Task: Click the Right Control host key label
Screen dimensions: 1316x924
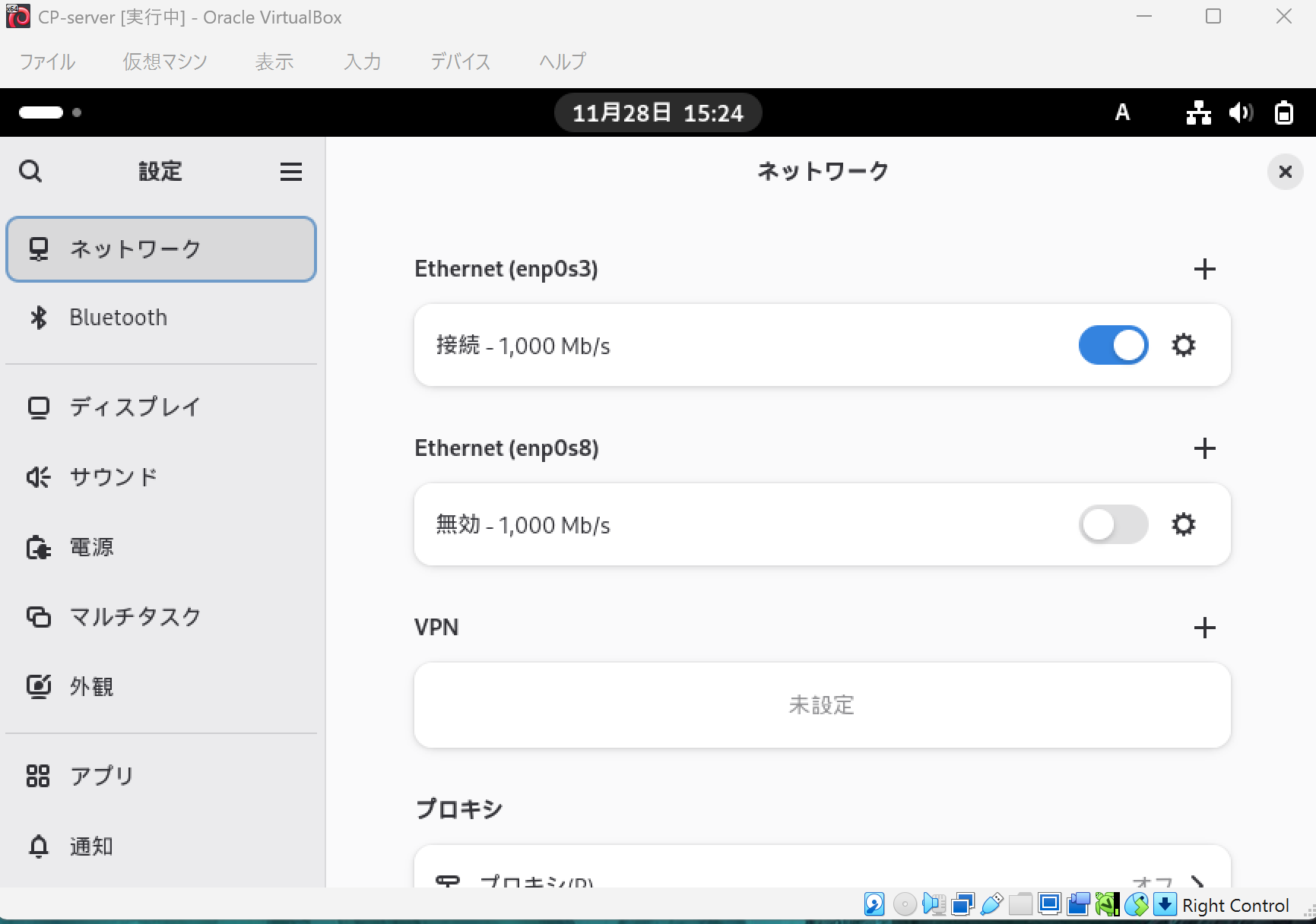Action: click(x=1235, y=906)
